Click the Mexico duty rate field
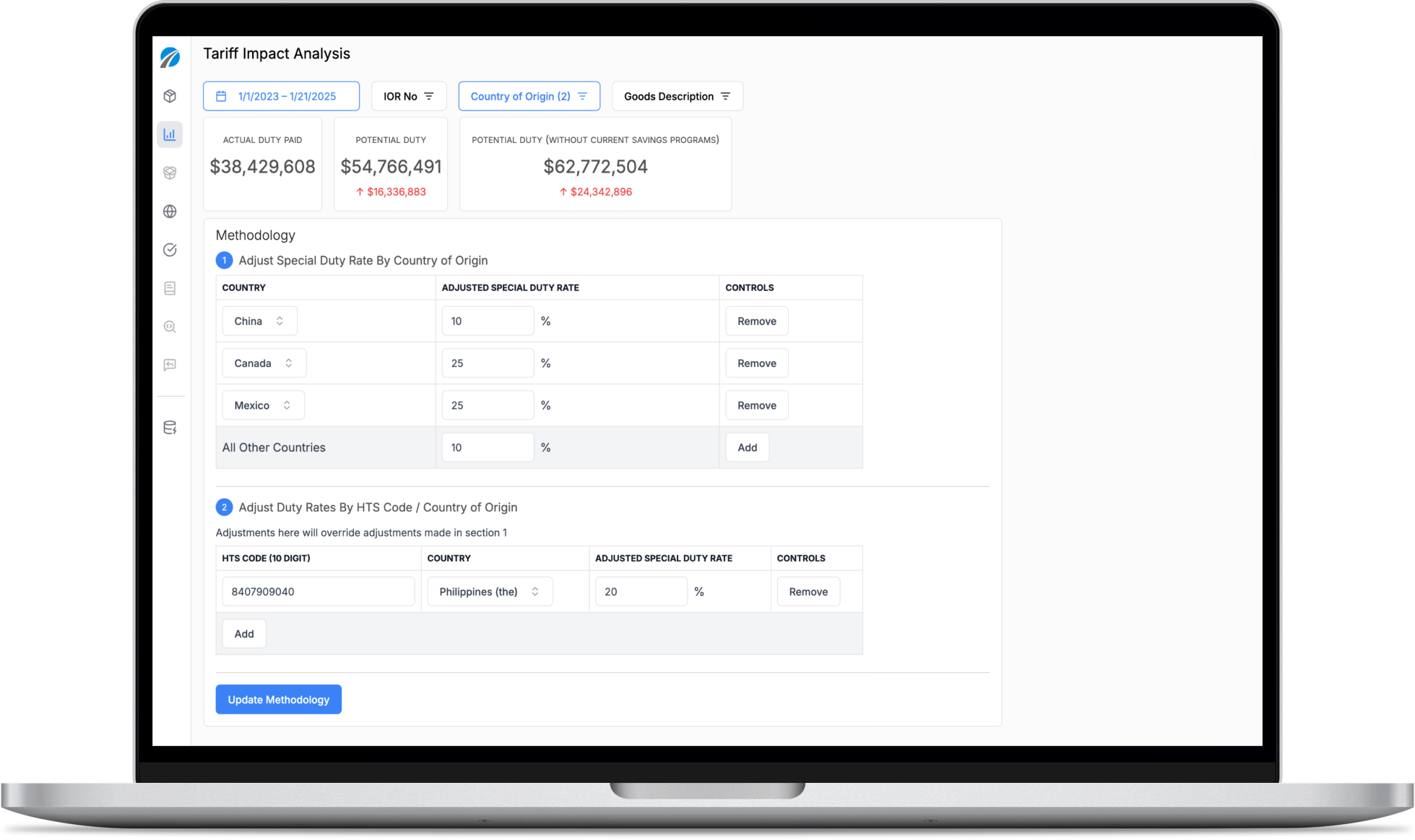 click(488, 405)
